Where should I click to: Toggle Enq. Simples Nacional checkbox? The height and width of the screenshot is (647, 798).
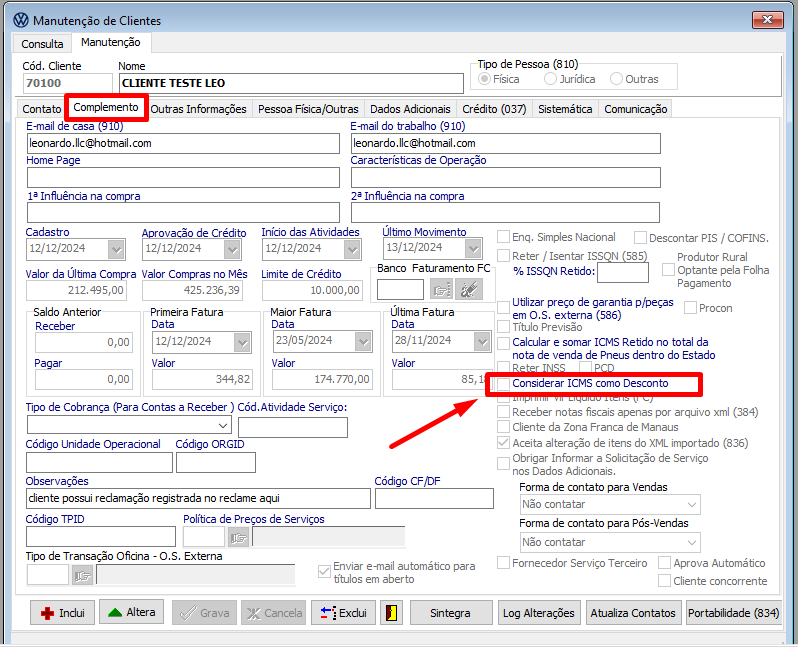503,237
